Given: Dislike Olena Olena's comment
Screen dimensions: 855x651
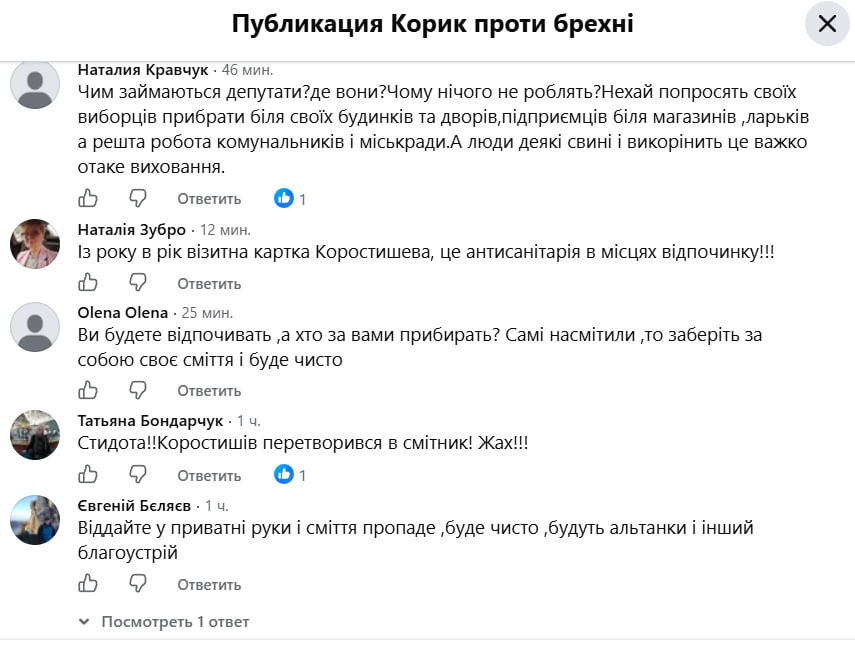Looking at the screenshot, I should point(137,390).
